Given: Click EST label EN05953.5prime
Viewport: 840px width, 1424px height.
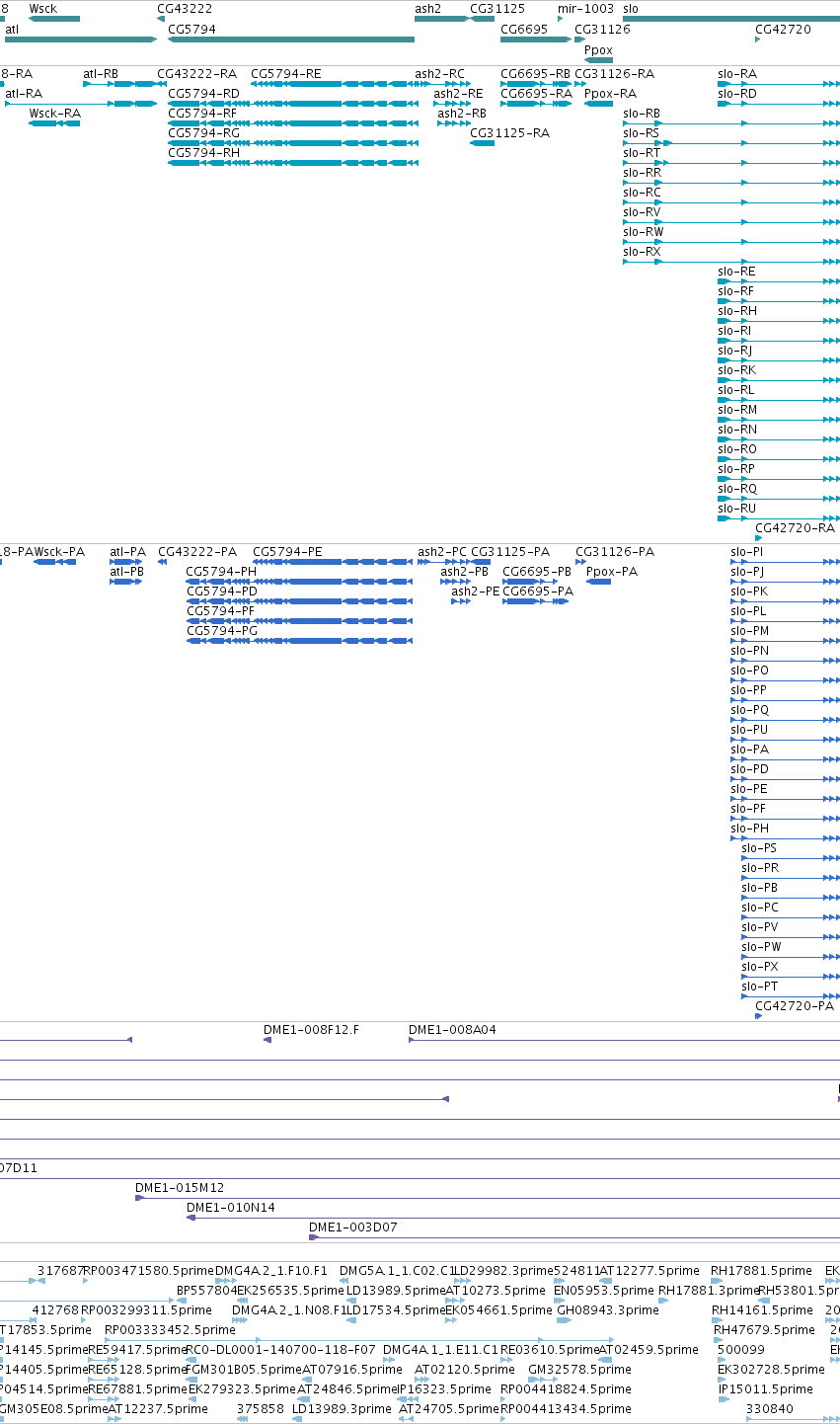Looking at the screenshot, I should [x=603, y=1291].
